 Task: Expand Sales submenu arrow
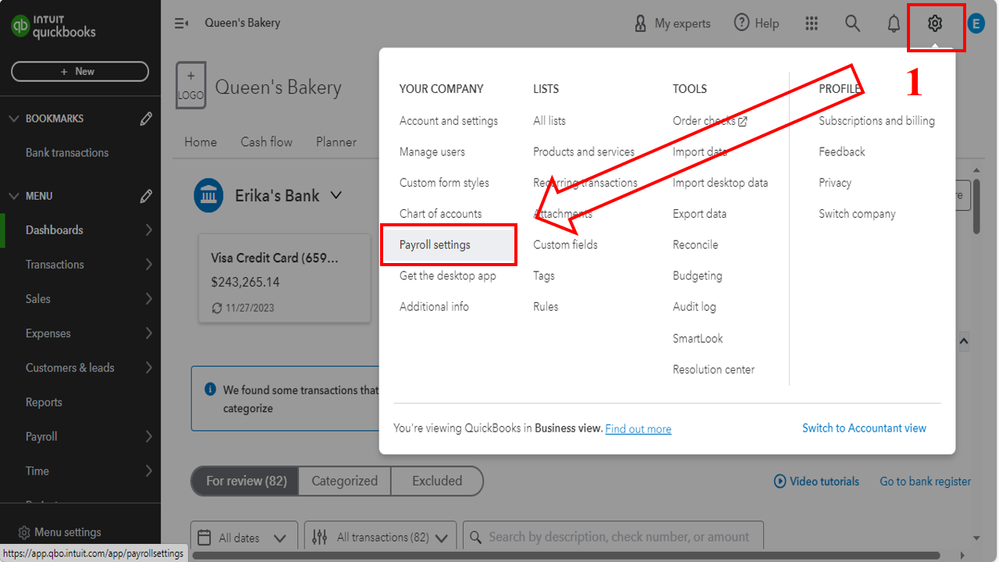(148, 299)
